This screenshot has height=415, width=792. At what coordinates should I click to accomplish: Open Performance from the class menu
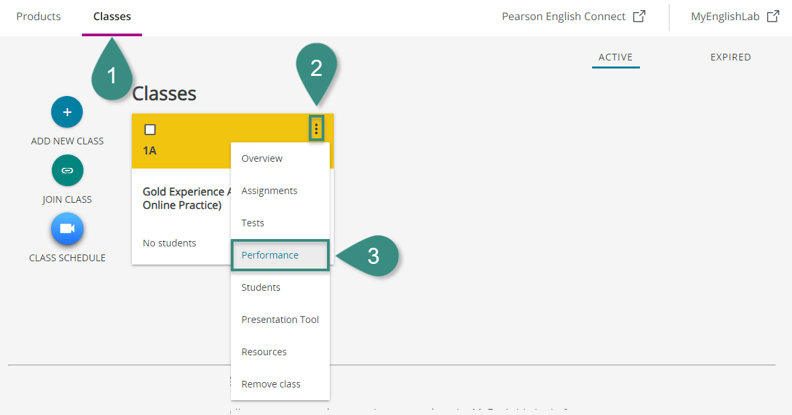[270, 255]
